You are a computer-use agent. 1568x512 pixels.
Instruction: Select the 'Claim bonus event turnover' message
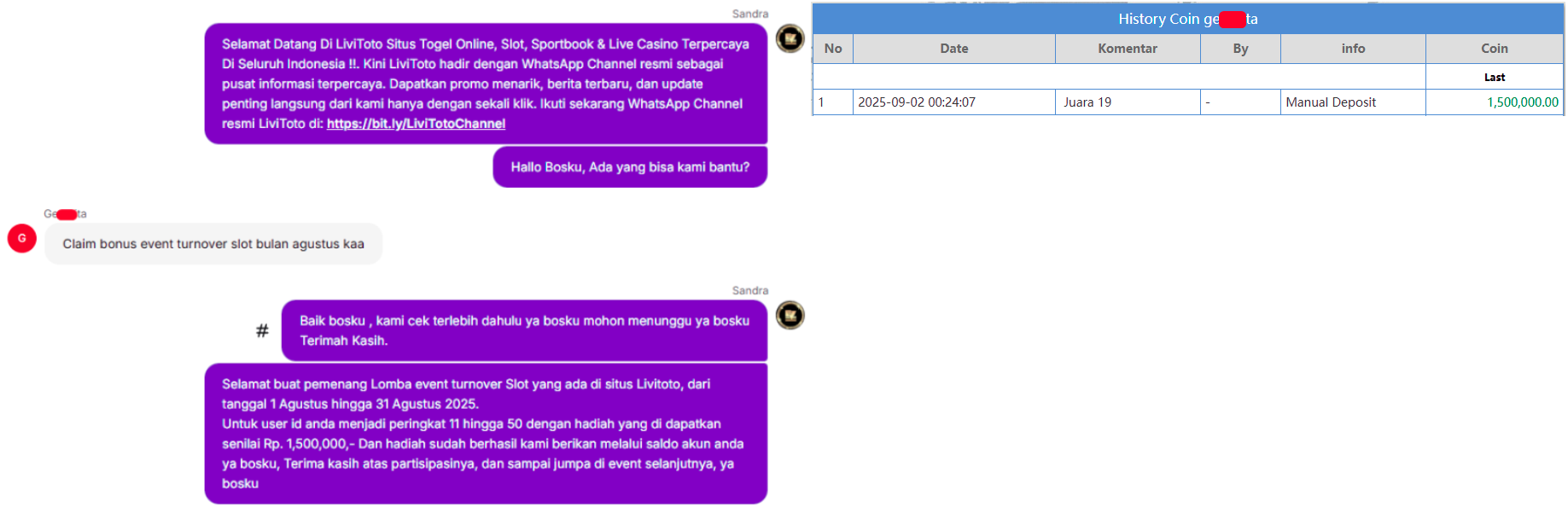point(213,244)
